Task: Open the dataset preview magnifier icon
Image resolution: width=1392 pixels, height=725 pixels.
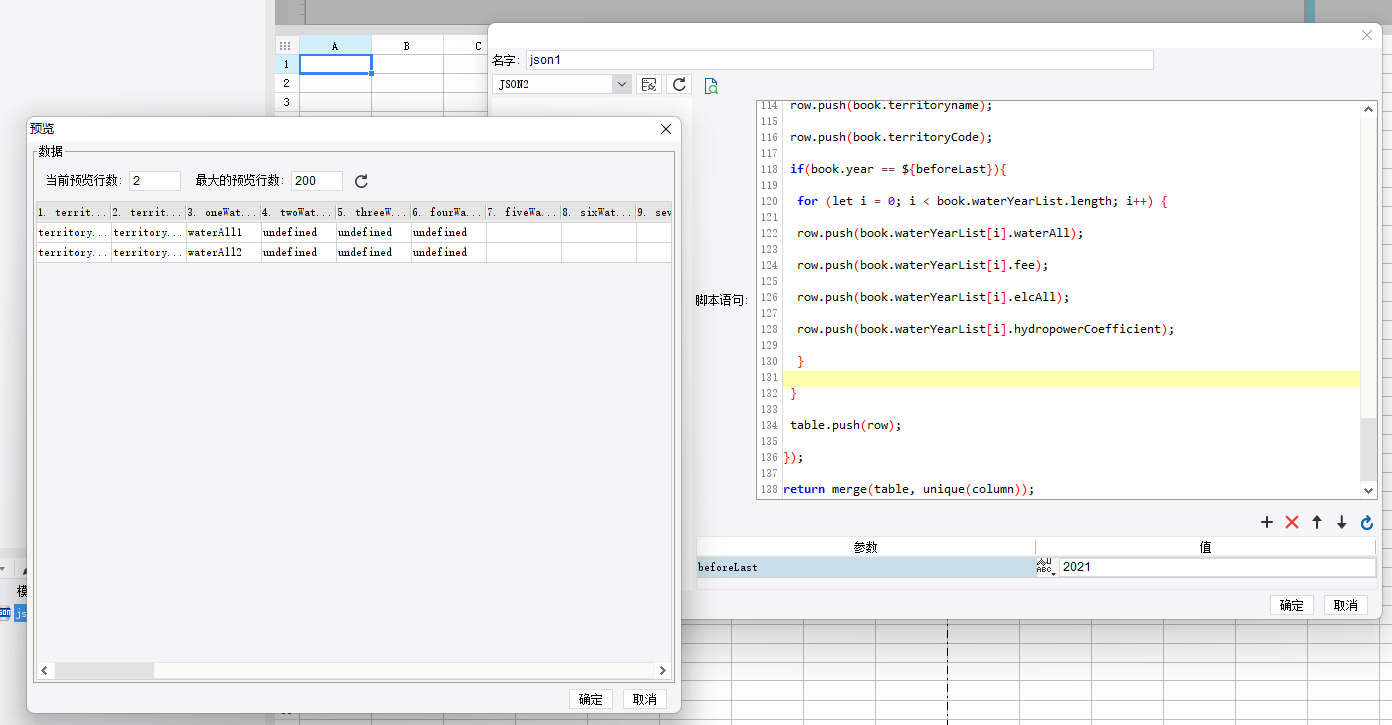Action: pos(711,86)
